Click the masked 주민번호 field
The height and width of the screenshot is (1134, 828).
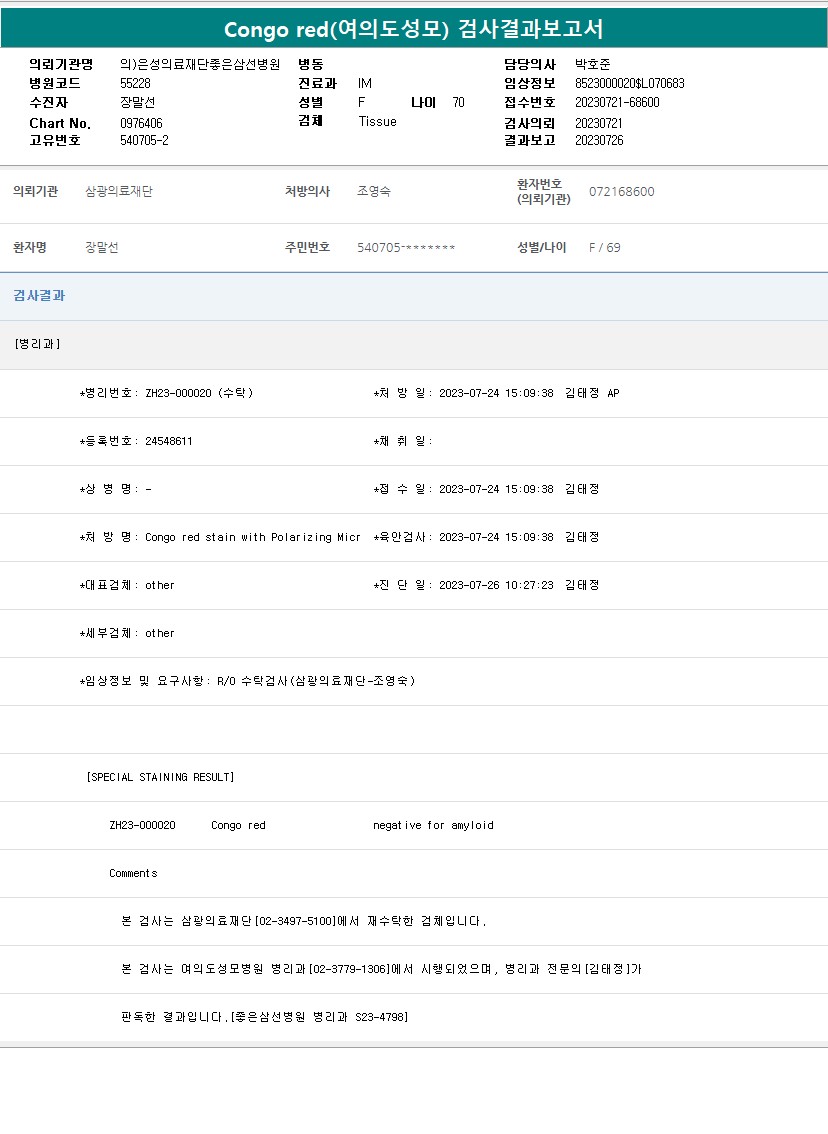click(x=406, y=248)
